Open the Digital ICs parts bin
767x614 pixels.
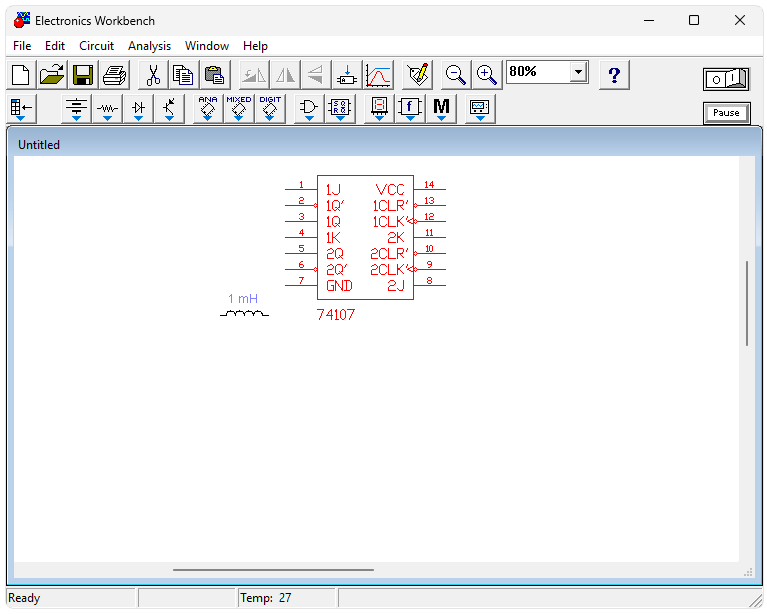[x=270, y=109]
